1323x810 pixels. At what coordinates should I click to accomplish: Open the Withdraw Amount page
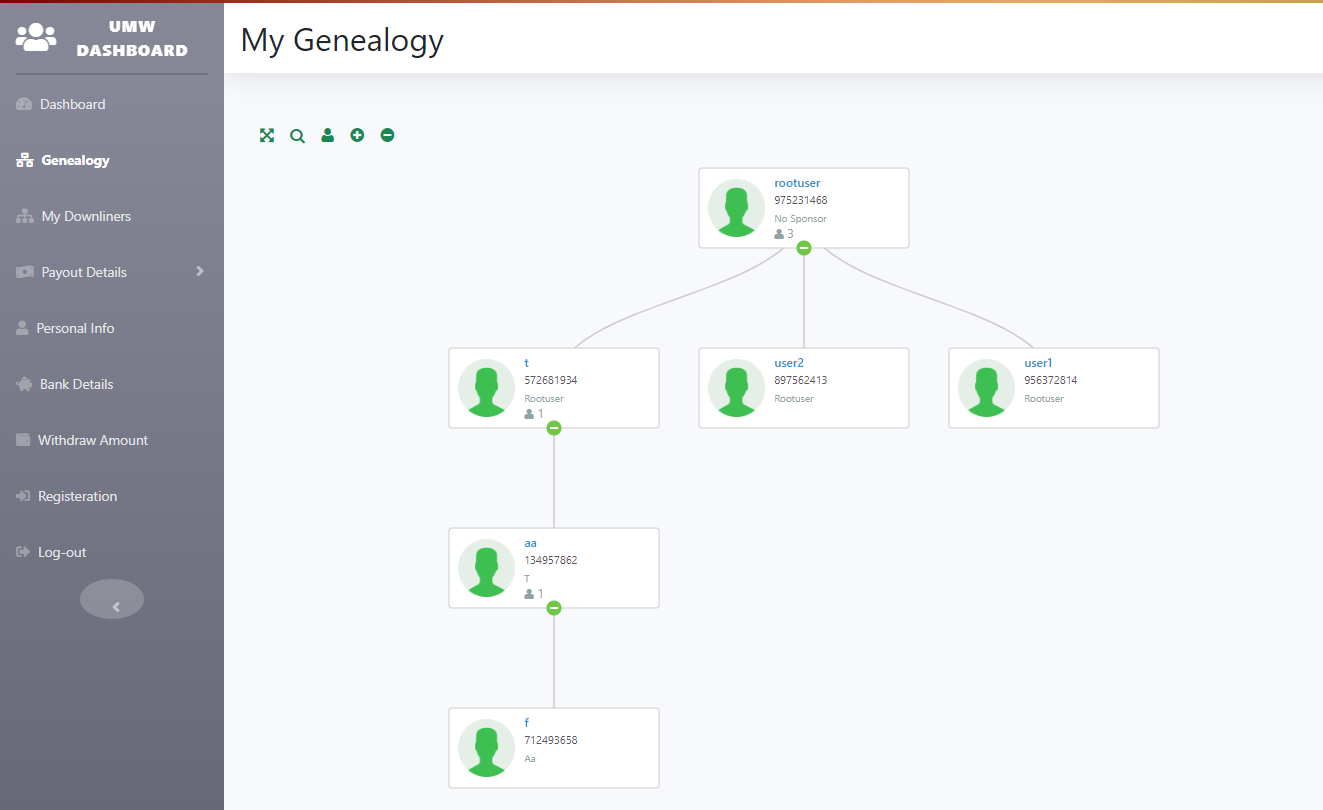[92, 440]
